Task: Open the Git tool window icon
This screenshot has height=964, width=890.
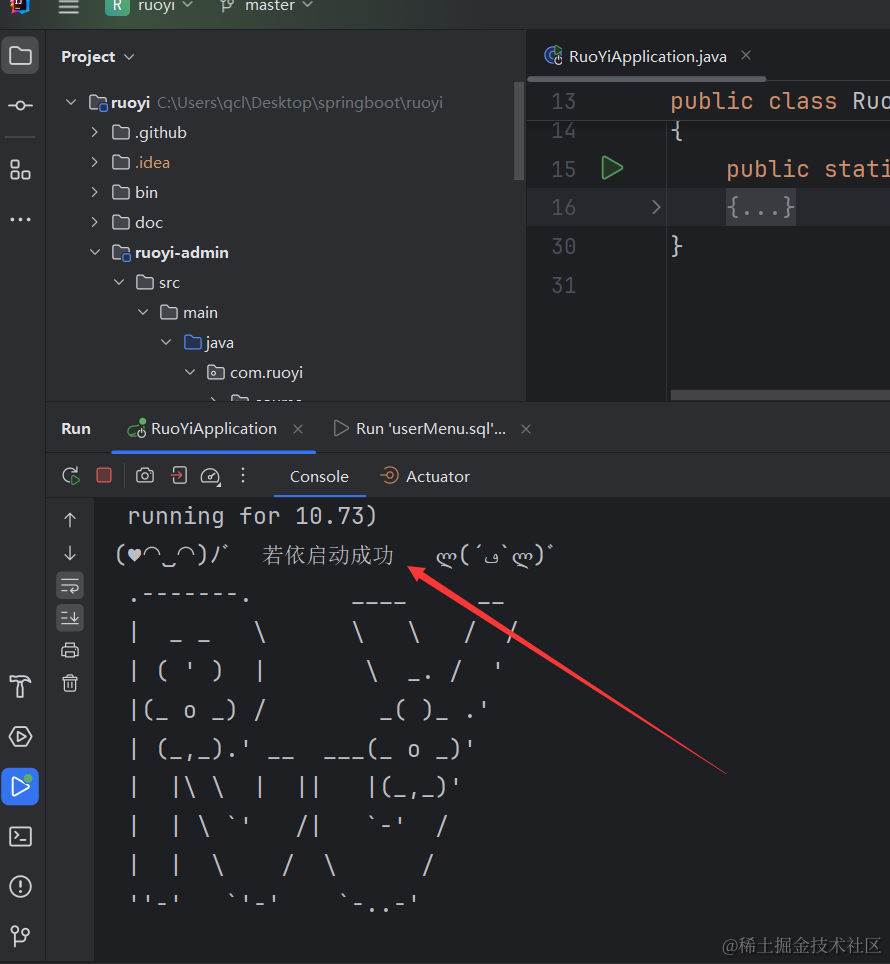Action: point(21,936)
